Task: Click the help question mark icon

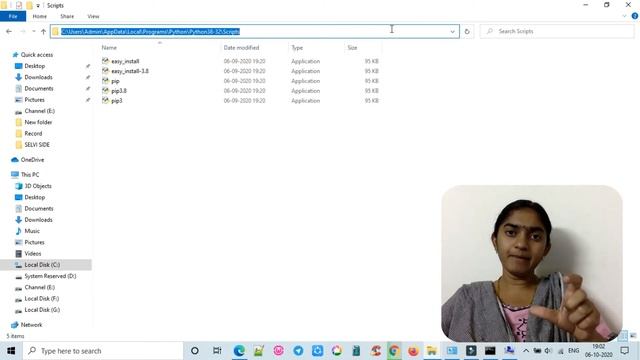Action: tap(635, 16)
